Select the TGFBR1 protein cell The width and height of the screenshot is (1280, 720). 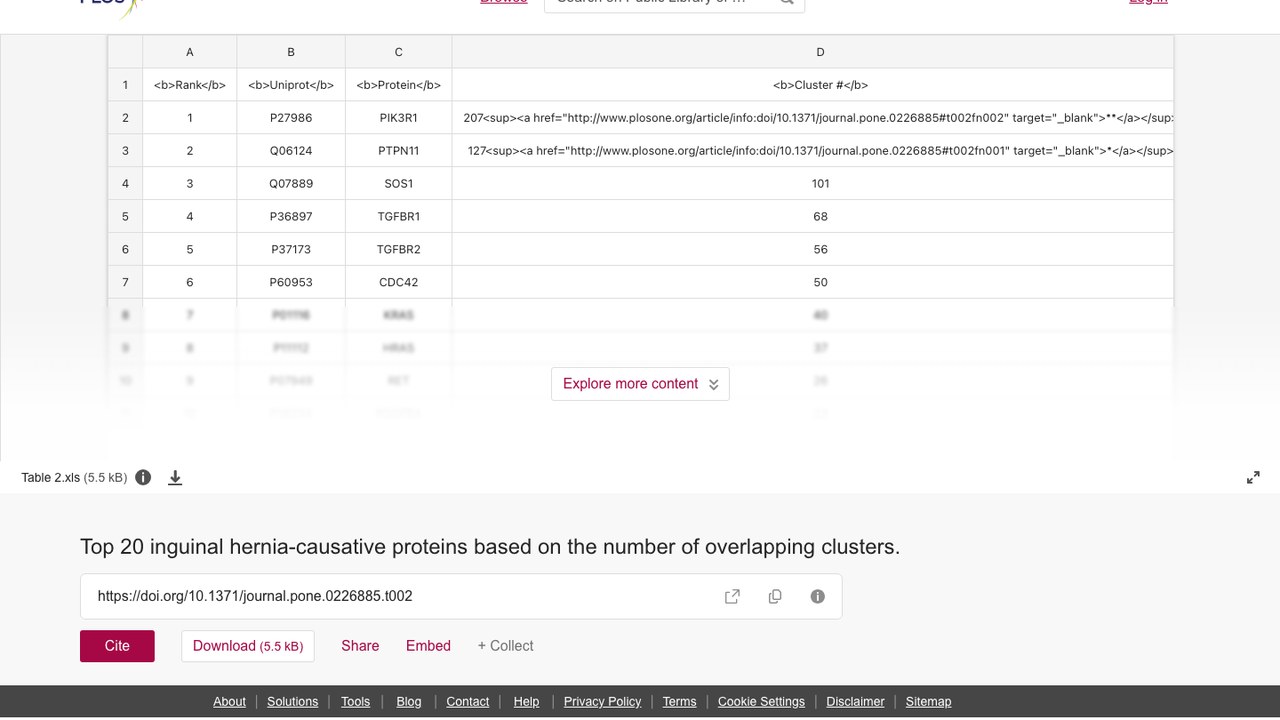[398, 217]
